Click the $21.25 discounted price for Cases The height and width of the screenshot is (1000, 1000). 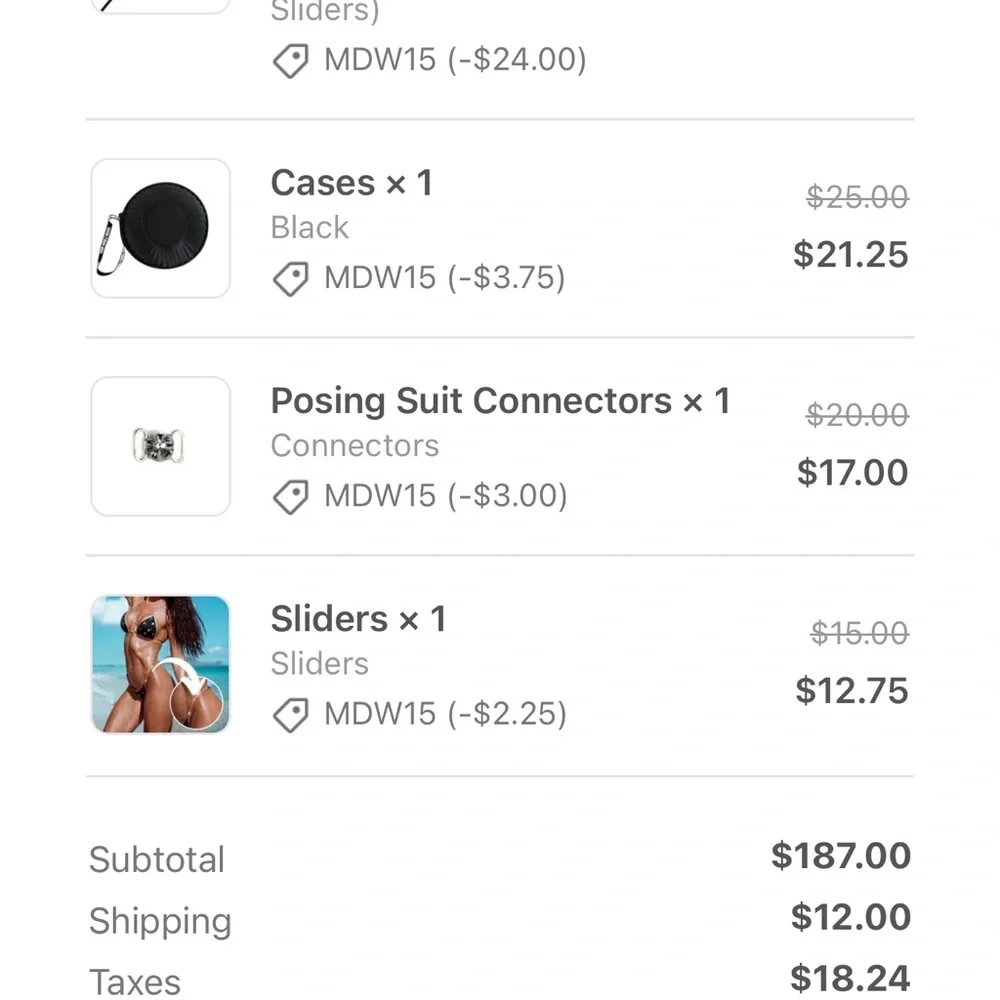click(x=851, y=254)
